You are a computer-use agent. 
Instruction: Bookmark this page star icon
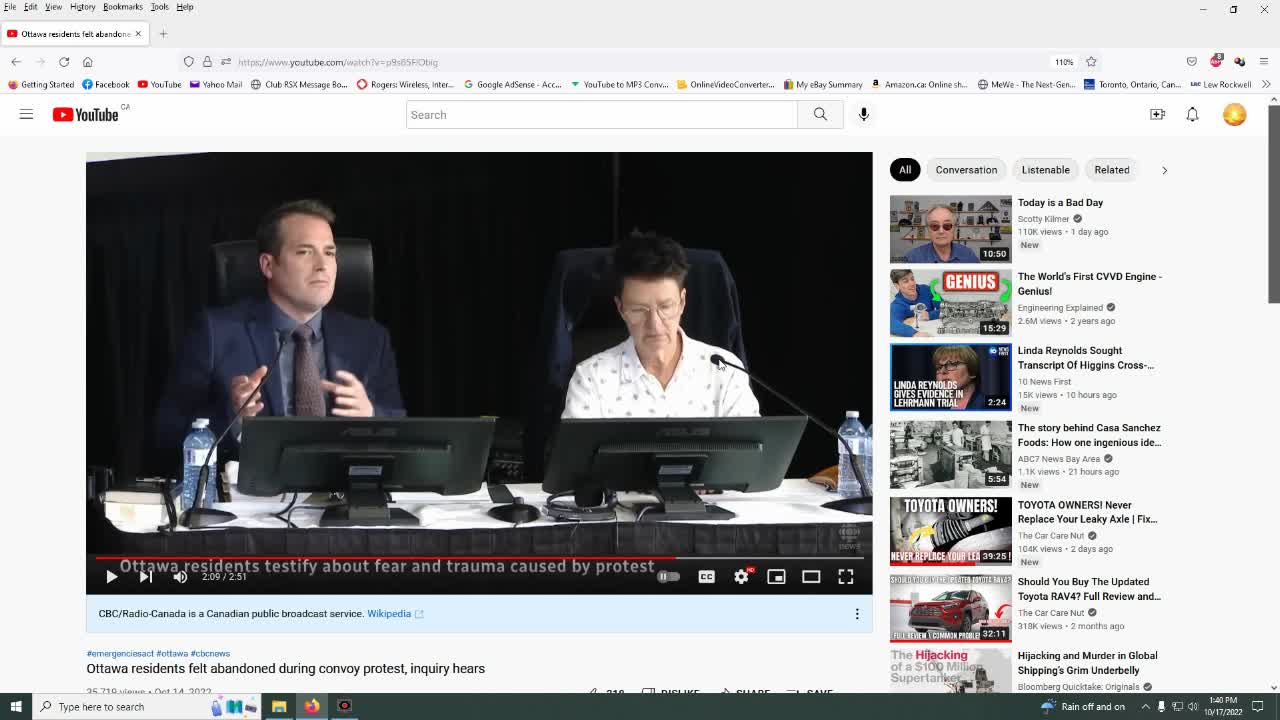[x=1091, y=62]
